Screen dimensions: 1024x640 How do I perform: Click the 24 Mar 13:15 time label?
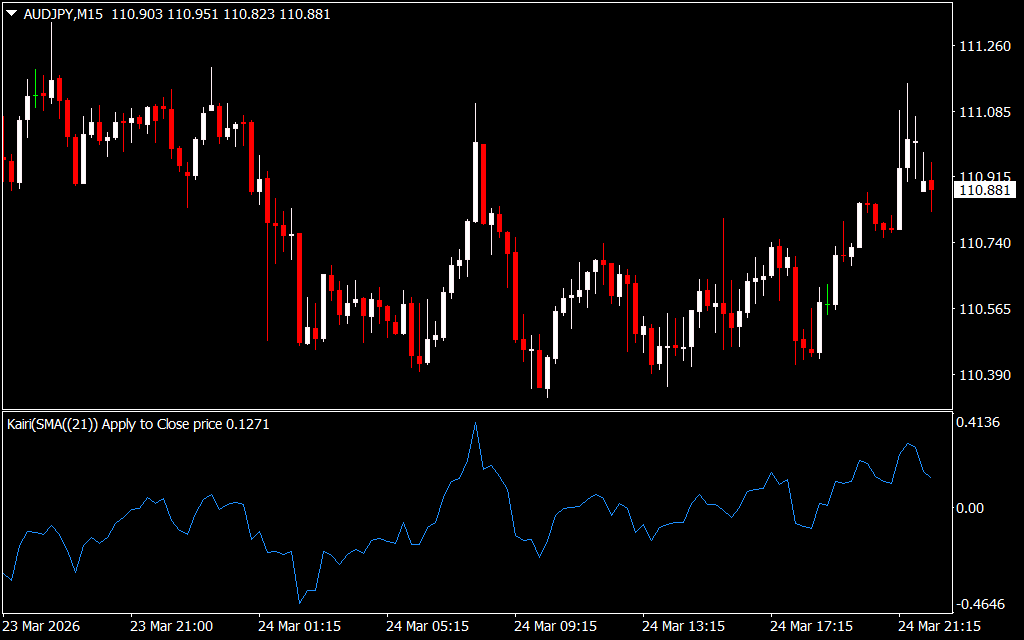pos(683,626)
